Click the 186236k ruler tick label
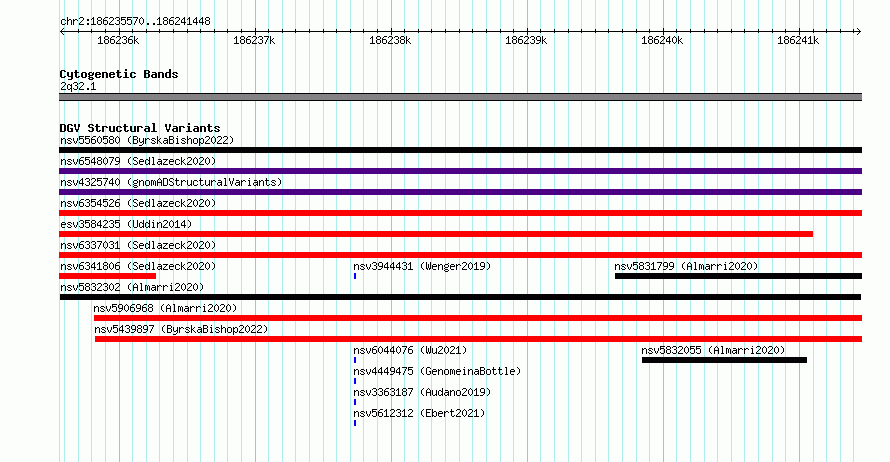 click(118, 41)
